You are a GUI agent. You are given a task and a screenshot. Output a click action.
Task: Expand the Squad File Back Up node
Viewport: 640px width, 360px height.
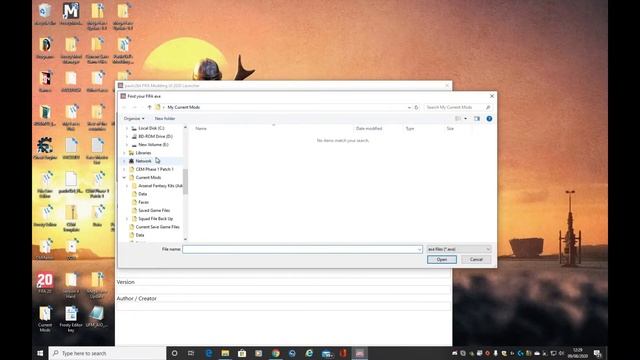127,219
